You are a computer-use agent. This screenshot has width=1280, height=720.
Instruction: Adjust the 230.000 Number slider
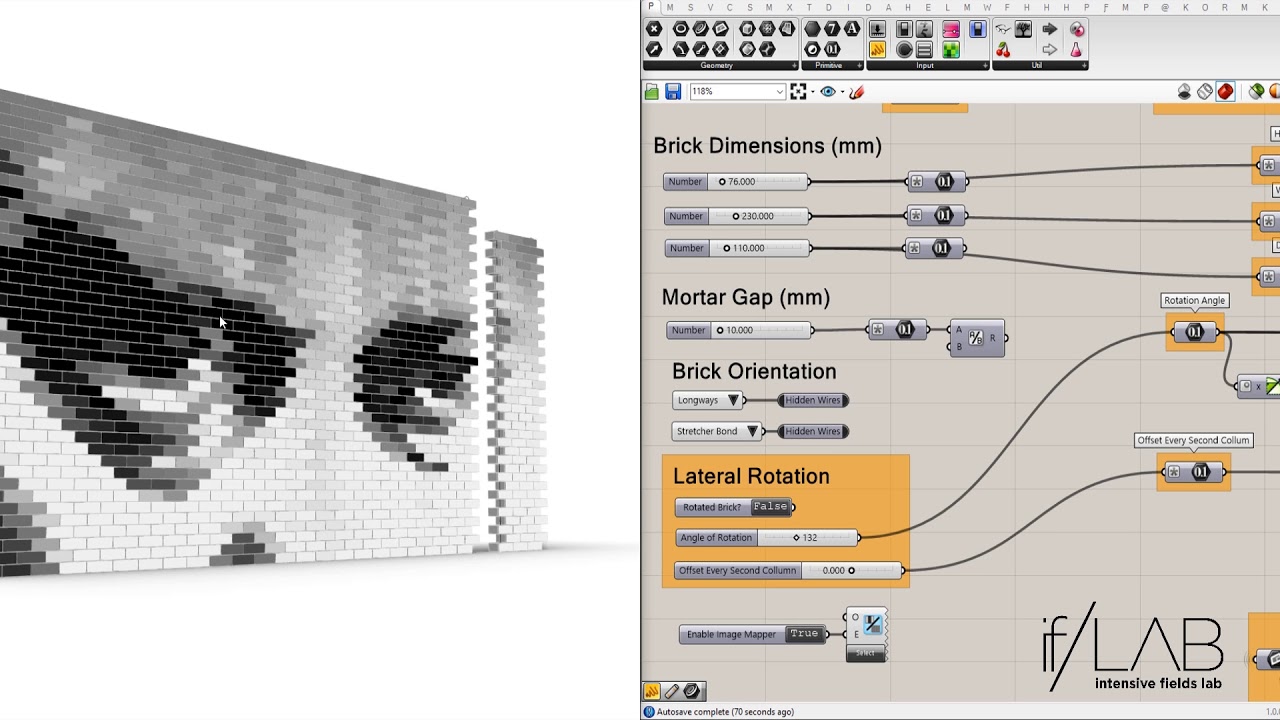(x=737, y=216)
